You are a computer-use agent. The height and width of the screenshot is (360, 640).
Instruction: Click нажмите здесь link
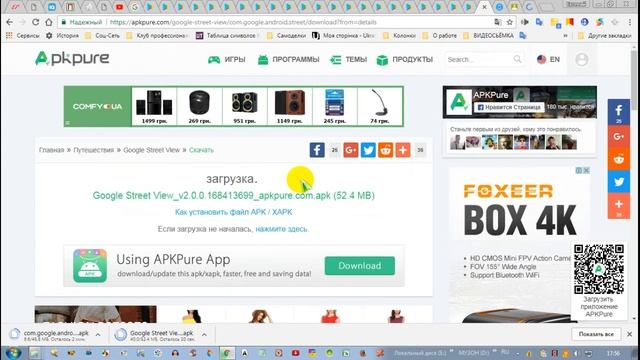click(x=282, y=229)
